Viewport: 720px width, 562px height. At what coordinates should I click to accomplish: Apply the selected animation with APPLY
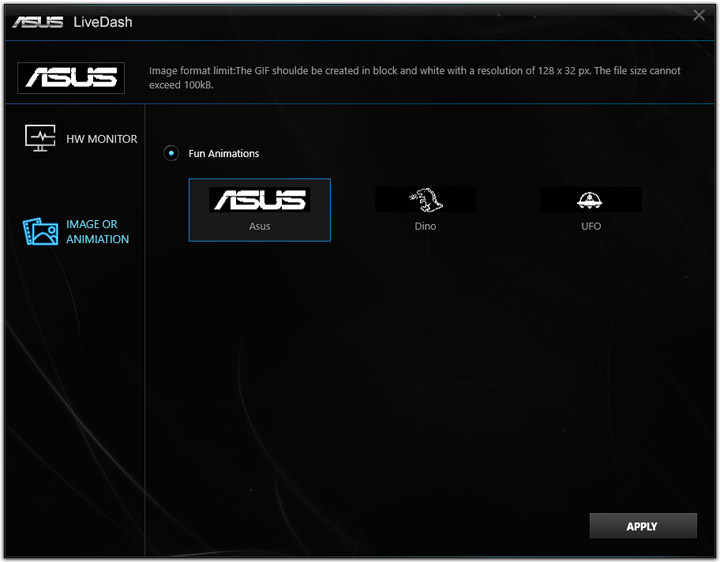point(643,526)
